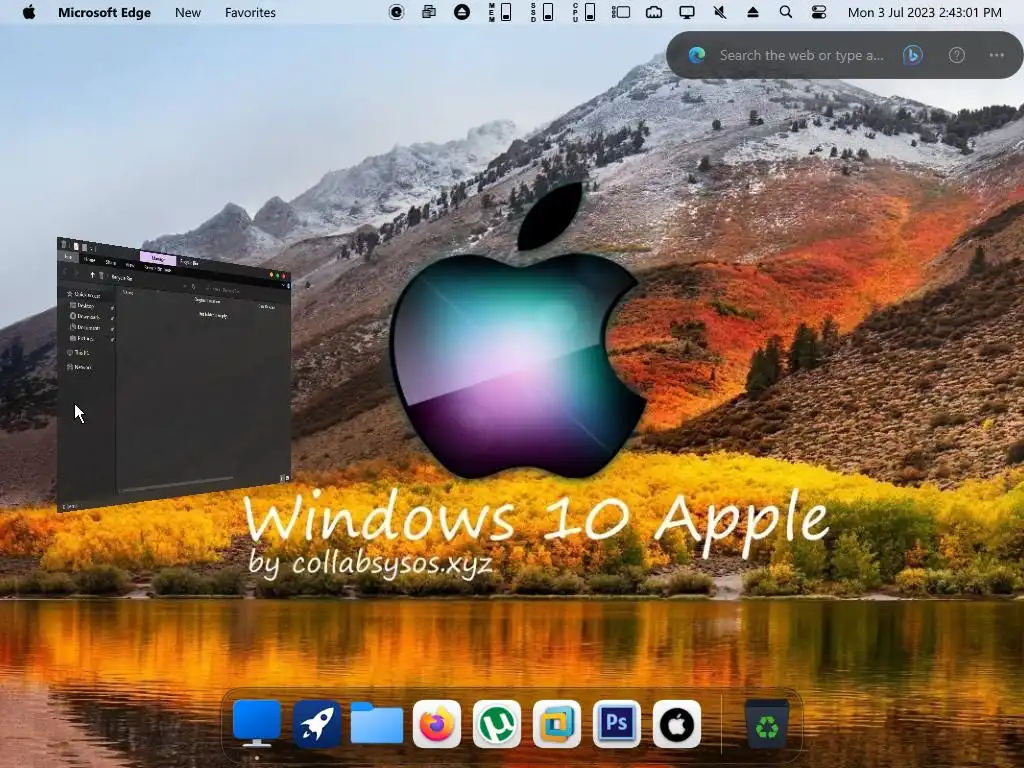
Task: Click the up arrow in the explorer window
Action: (92, 275)
